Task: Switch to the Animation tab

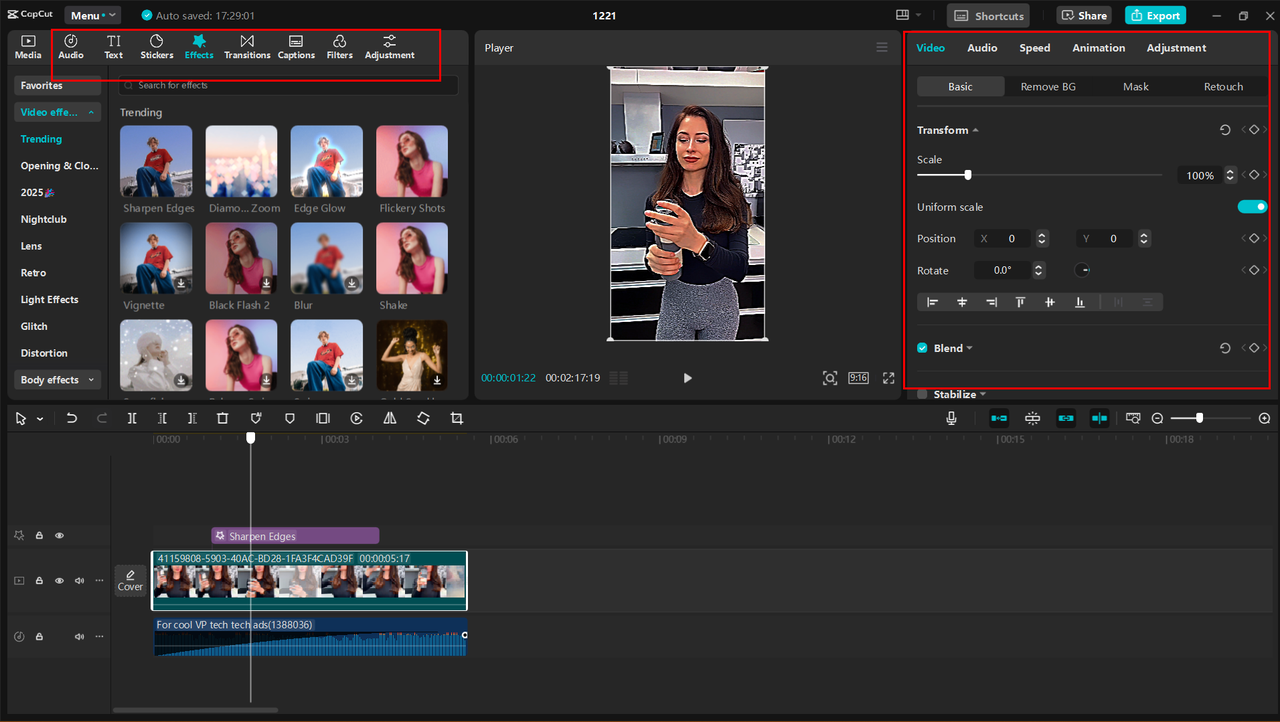Action: (x=1098, y=47)
